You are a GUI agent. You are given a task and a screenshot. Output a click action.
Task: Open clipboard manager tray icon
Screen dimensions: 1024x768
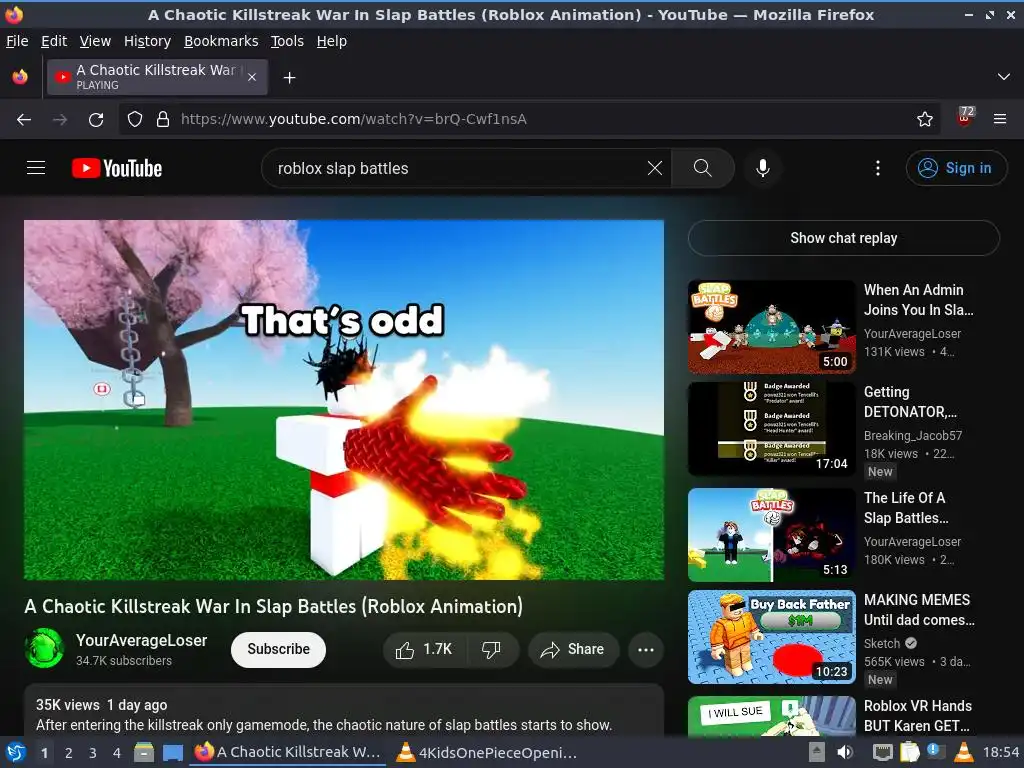908,752
